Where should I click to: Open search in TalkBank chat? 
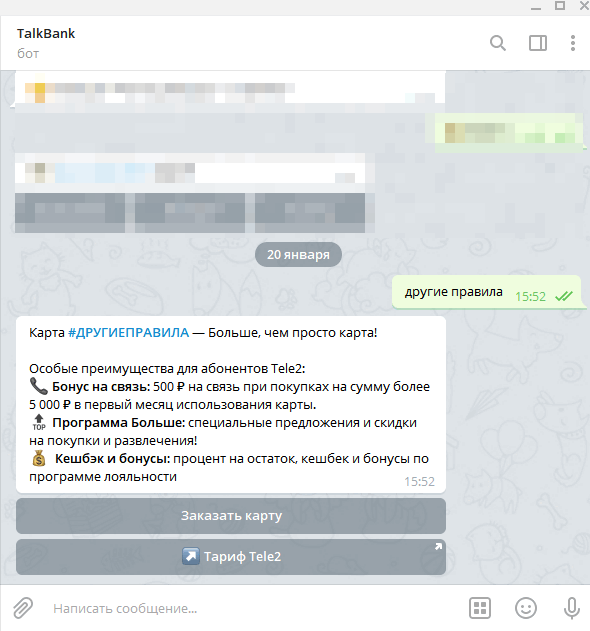click(x=498, y=43)
